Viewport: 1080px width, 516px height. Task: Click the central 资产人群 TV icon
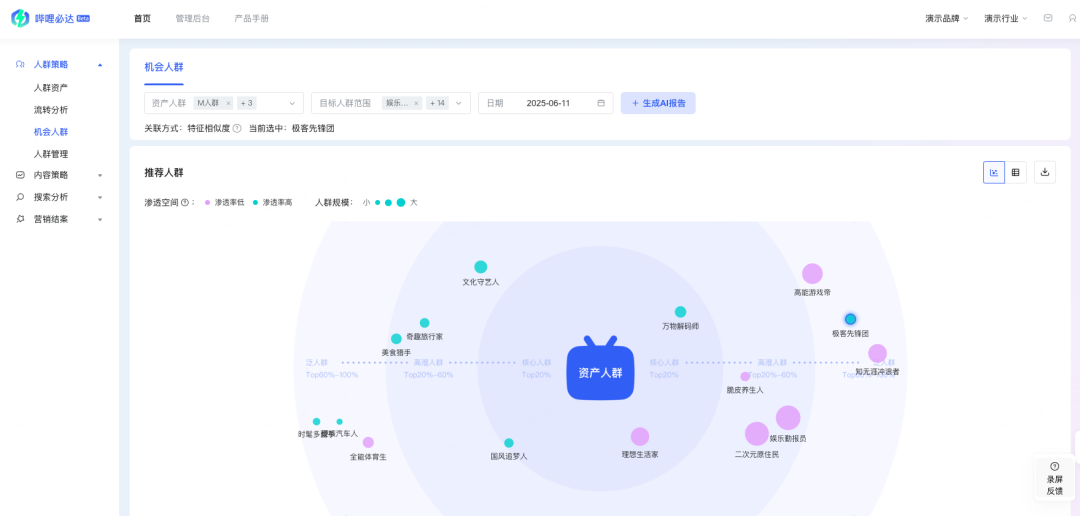click(600, 368)
